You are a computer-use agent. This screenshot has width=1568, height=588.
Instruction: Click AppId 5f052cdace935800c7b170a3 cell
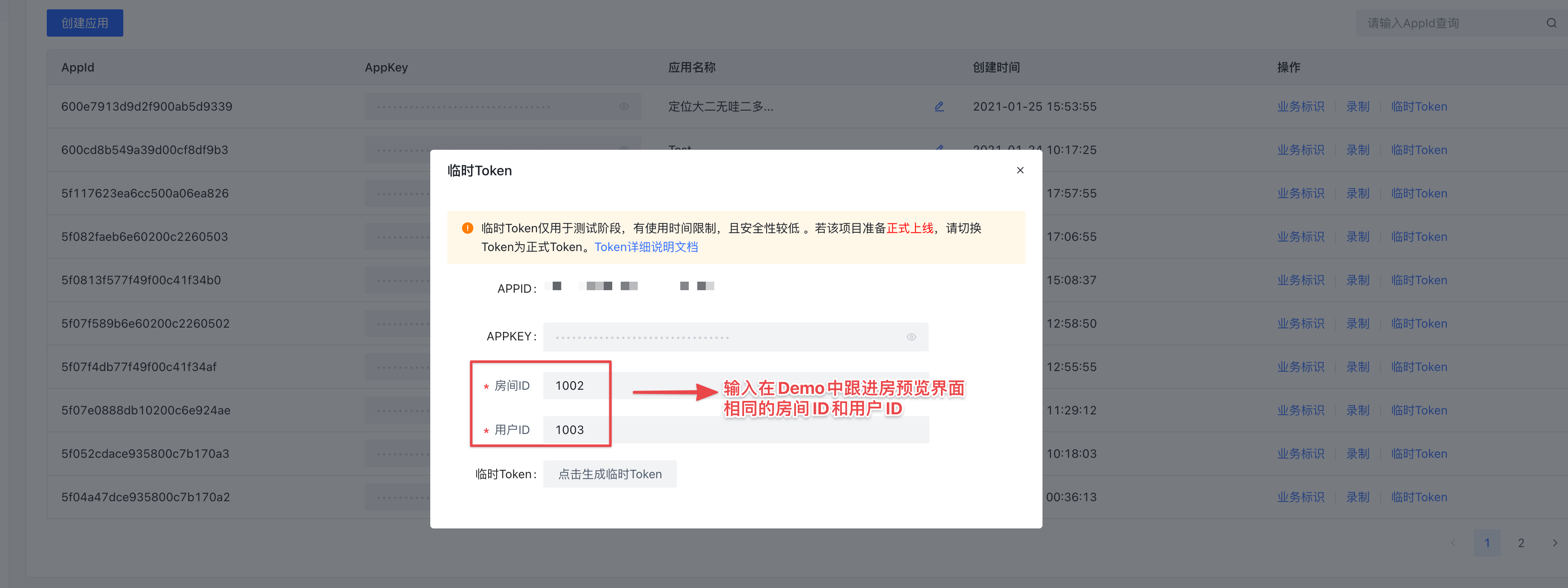[x=145, y=454]
